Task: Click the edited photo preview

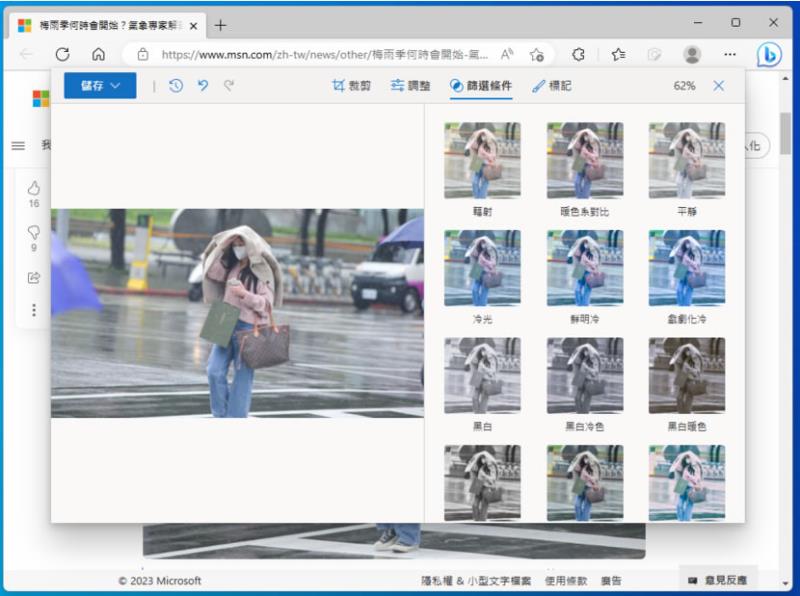Action: pos(237,313)
